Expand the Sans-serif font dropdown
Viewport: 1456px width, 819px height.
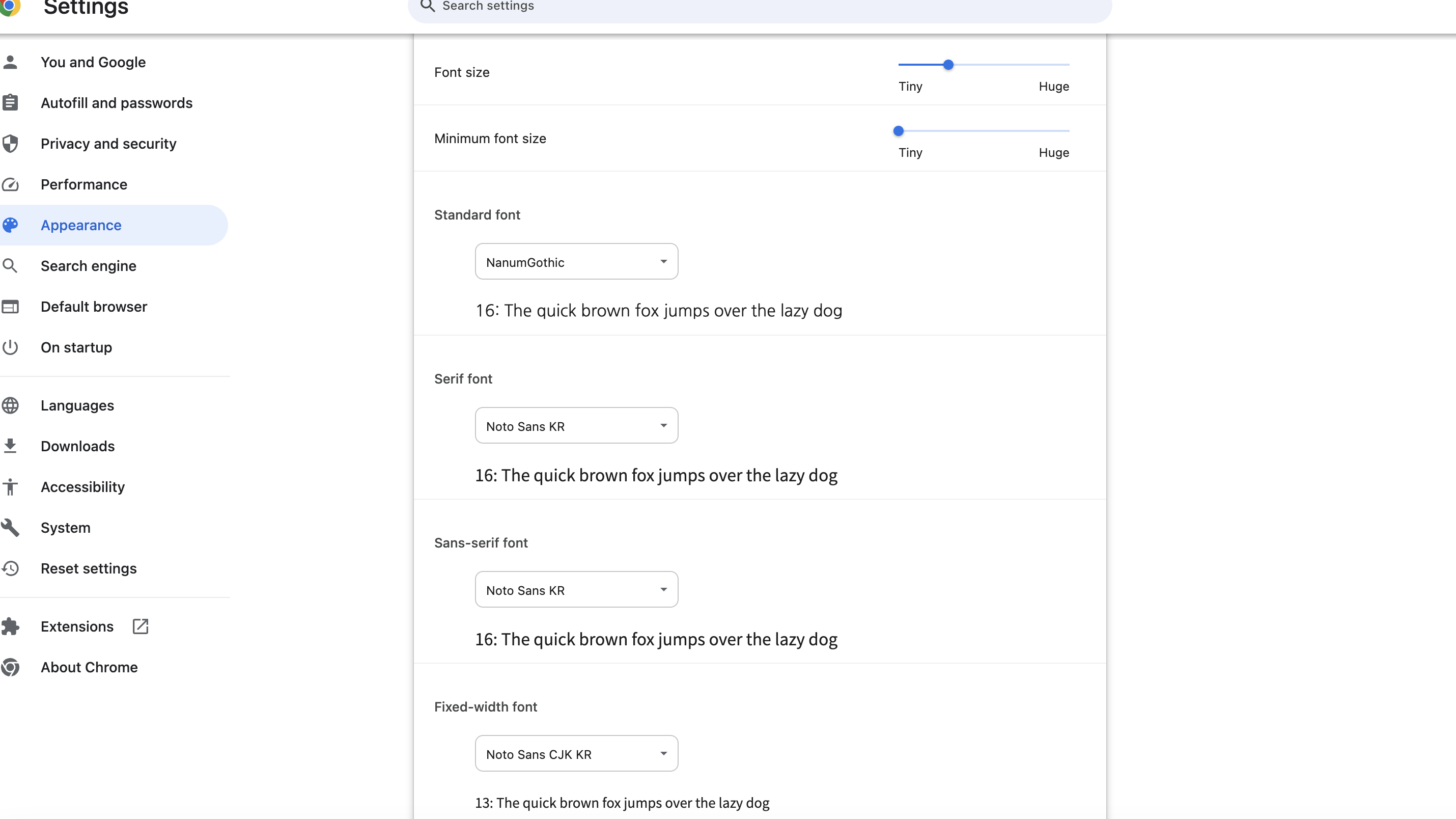point(576,590)
